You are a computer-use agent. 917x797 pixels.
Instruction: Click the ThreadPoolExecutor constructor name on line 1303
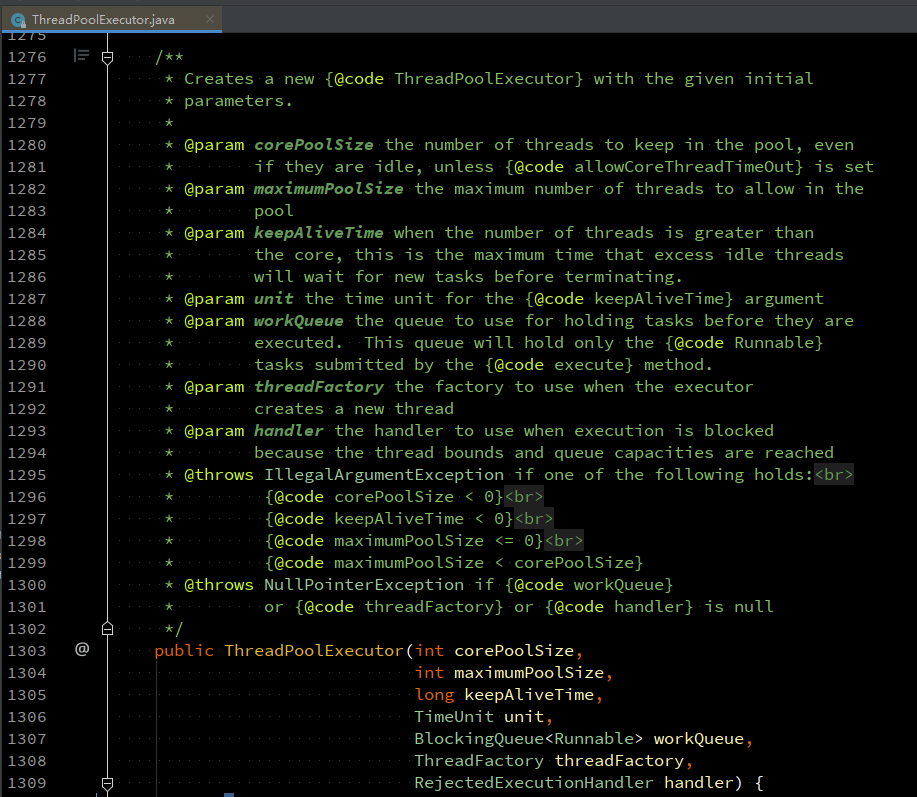click(313, 651)
